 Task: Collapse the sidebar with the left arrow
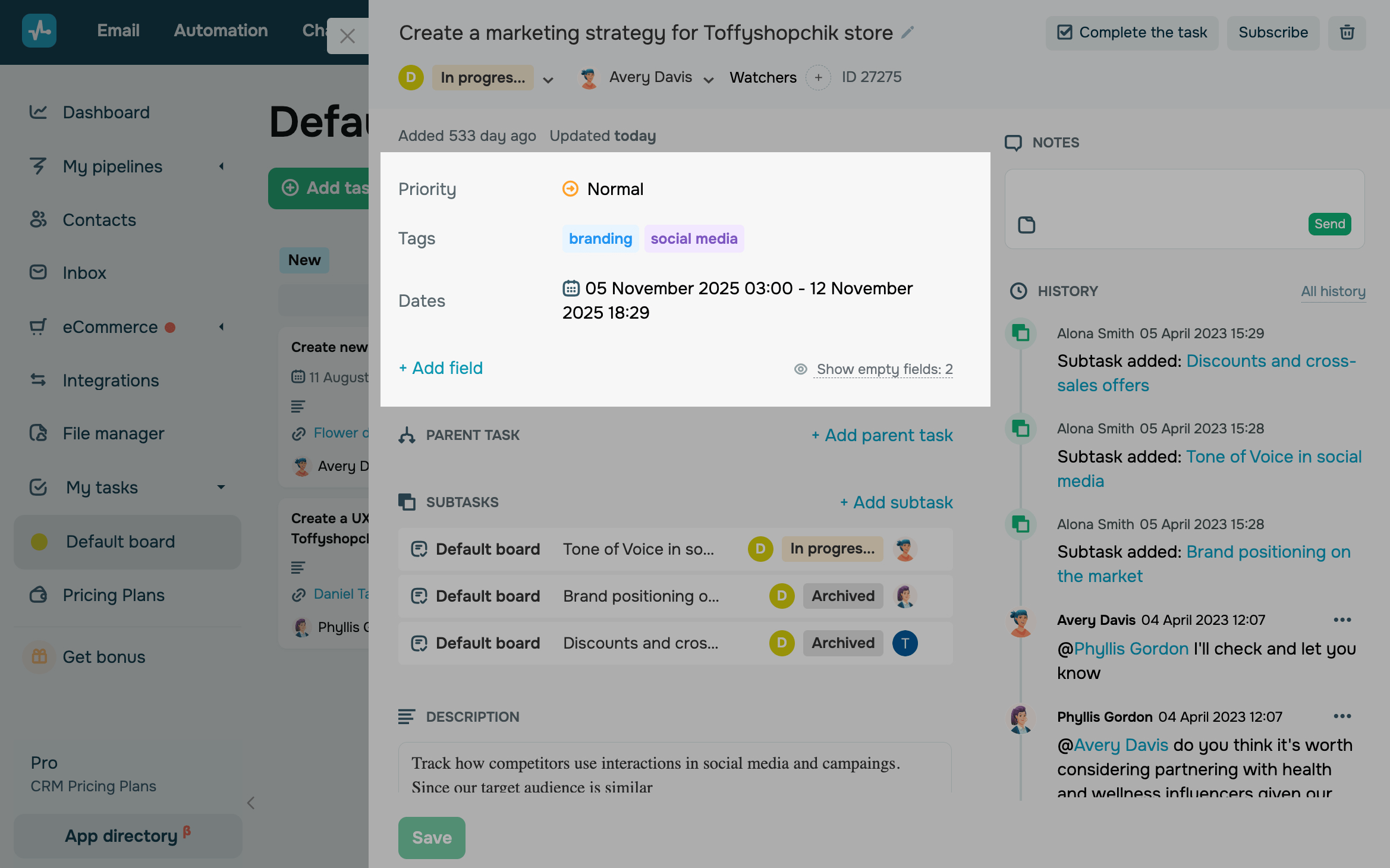pos(251,803)
